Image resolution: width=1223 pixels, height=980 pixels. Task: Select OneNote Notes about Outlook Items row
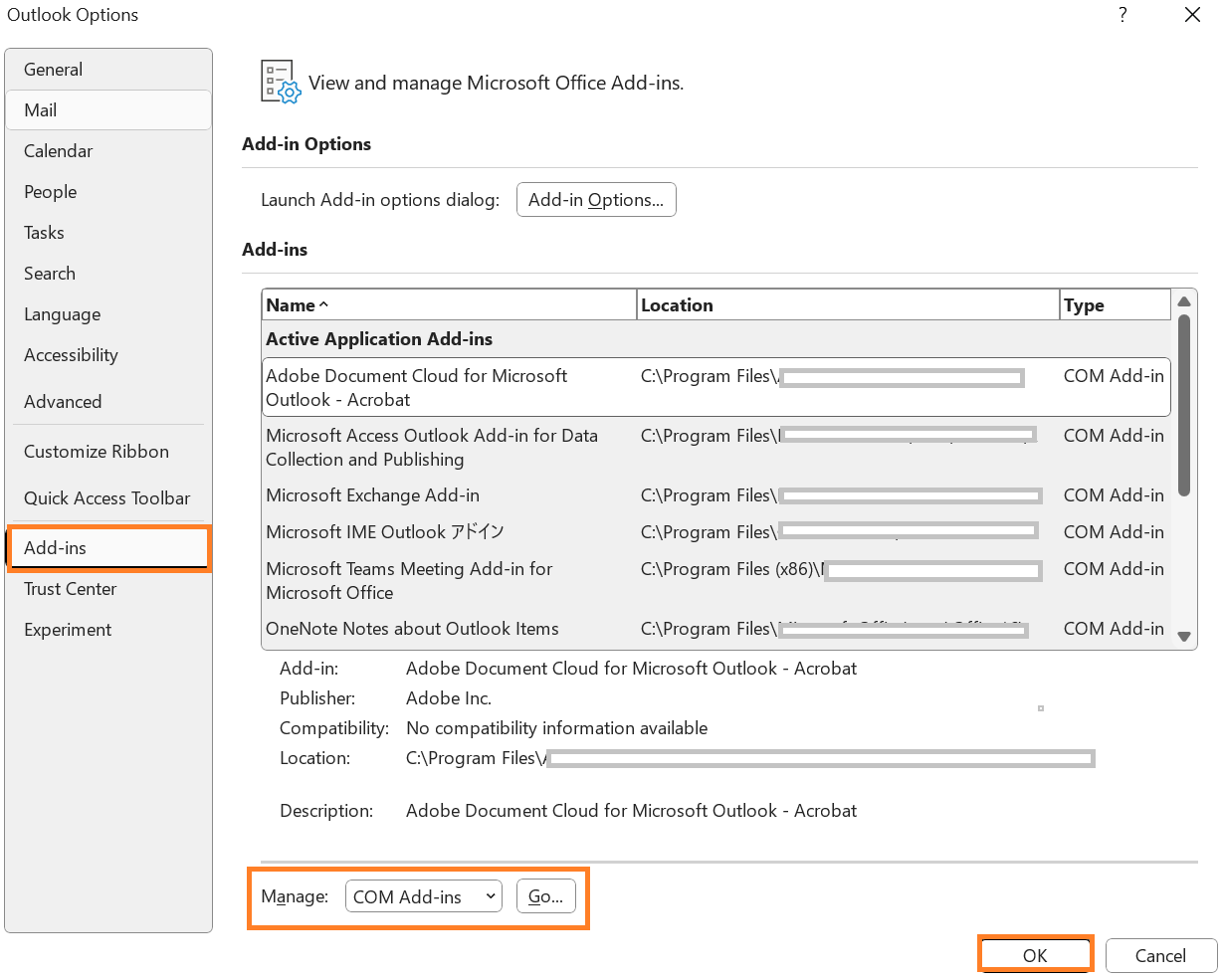(x=716, y=629)
